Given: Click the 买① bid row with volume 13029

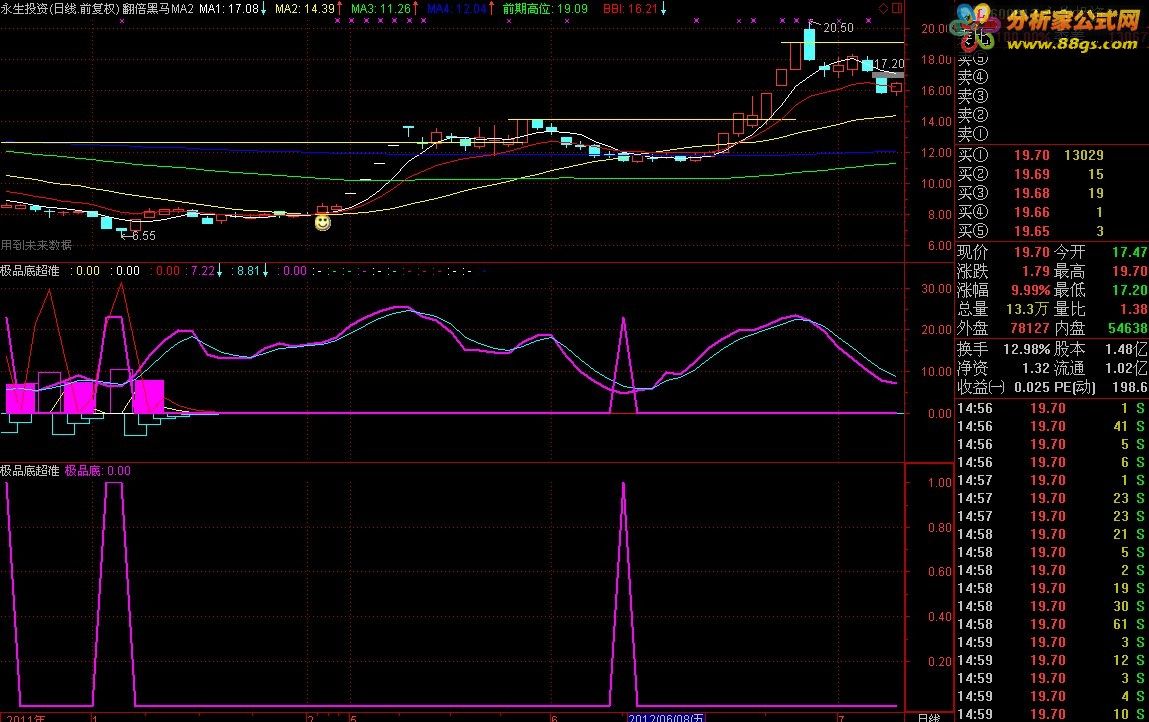Looking at the screenshot, I should (x=1052, y=155).
